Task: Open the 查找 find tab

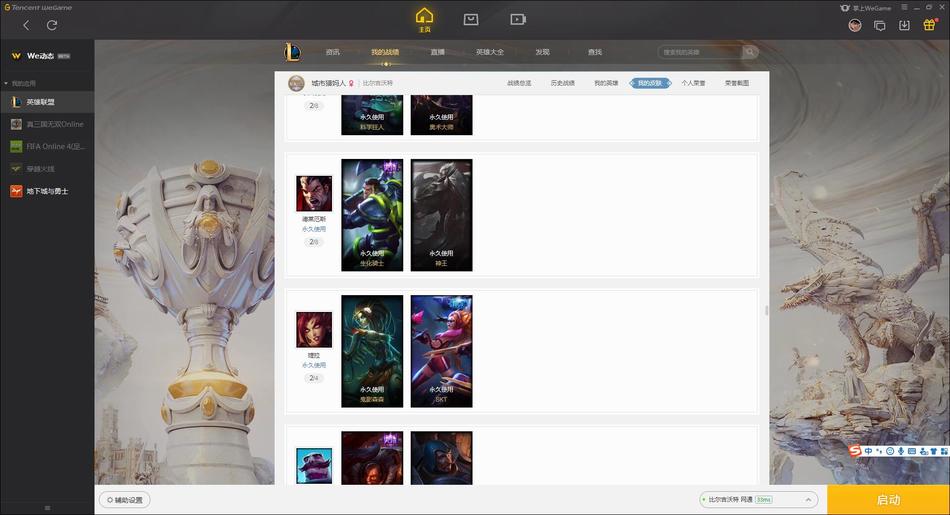Action: tap(595, 52)
